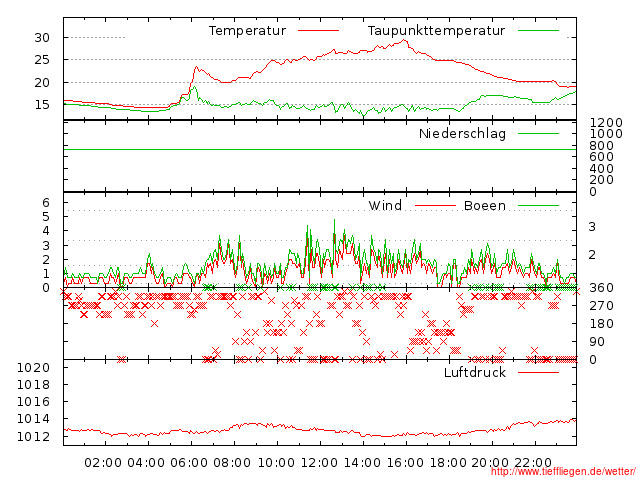Image resolution: width=640 pixels, height=480 pixels.
Task: Click the 6 wind speed axis value
Action: click(46, 202)
